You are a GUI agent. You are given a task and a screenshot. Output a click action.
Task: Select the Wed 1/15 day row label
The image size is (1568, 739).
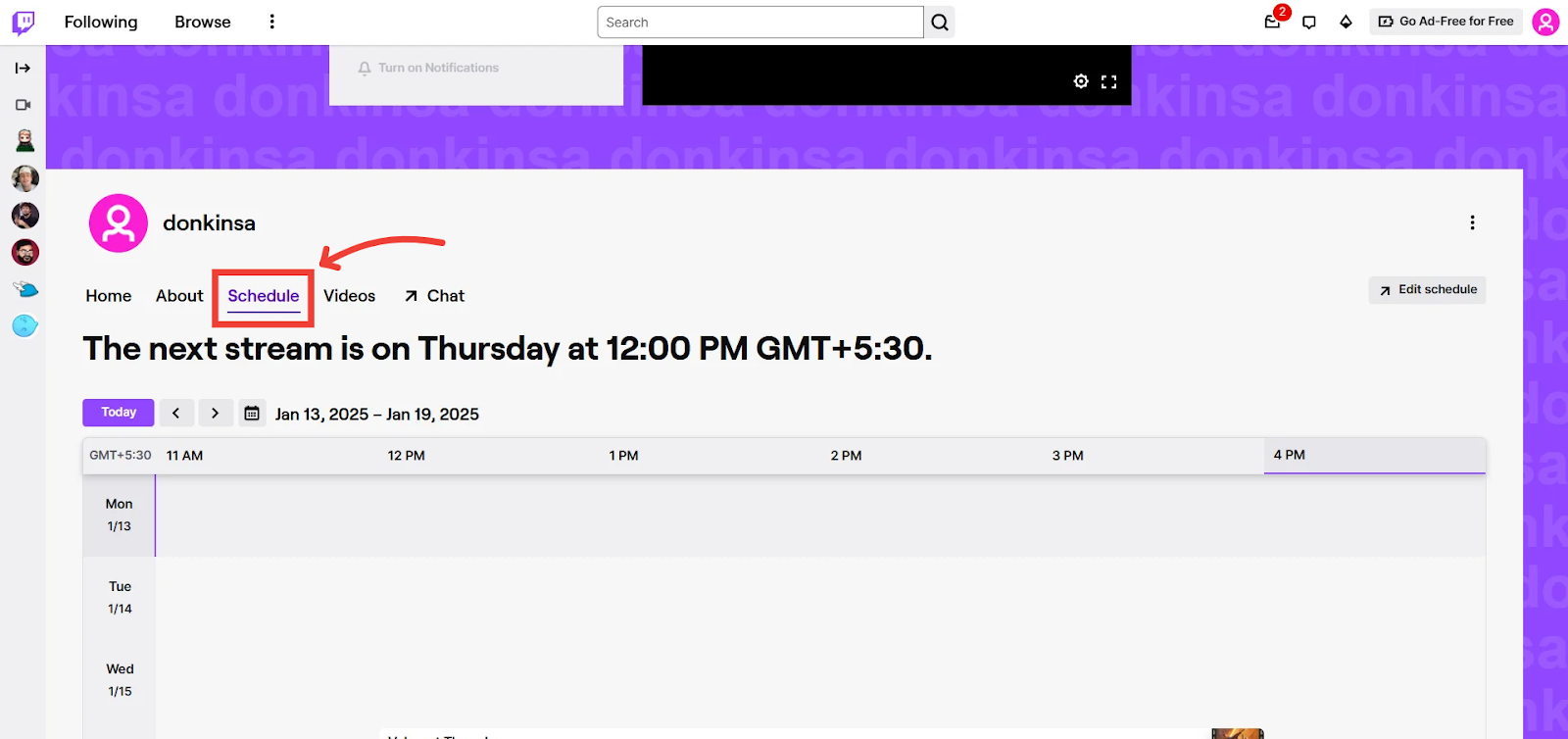(x=120, y=680)
